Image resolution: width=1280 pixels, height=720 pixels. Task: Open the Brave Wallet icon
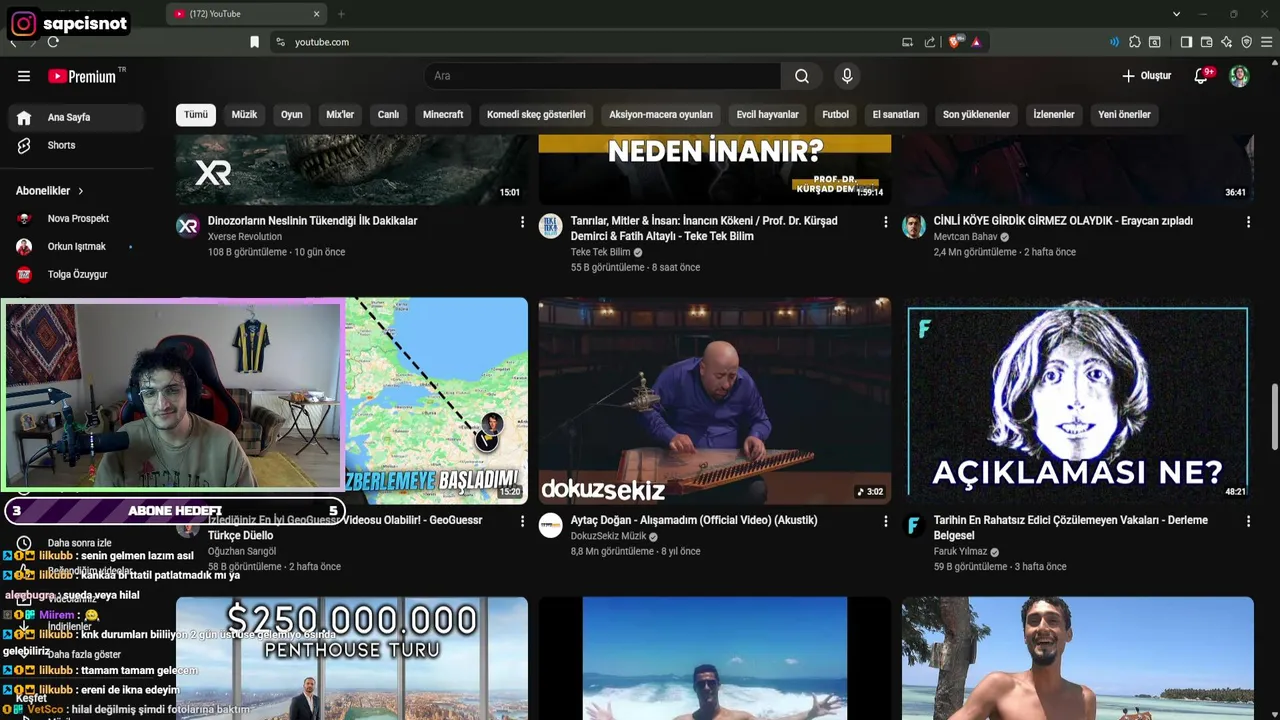pos(1206,42)
